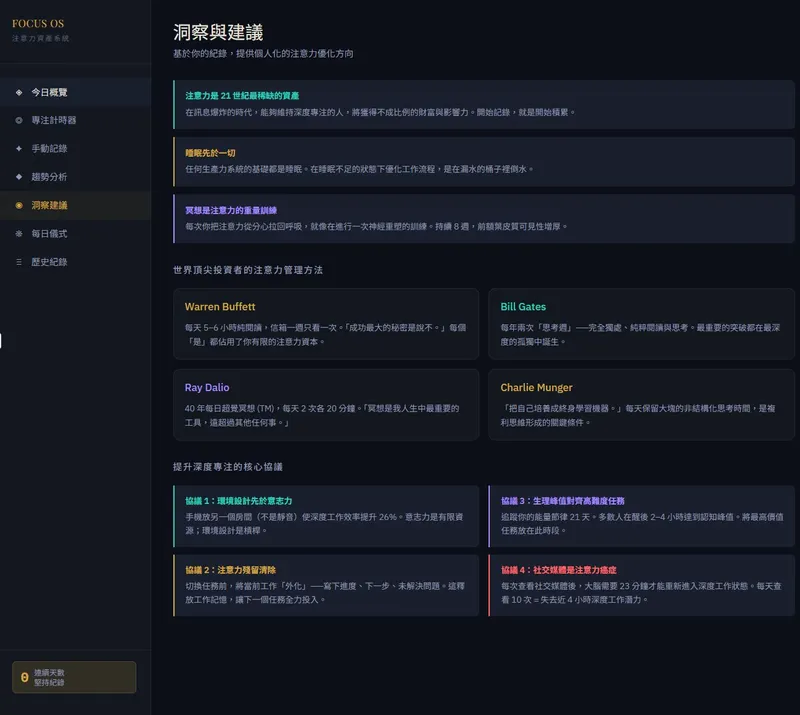
Task: Switch to 趨勢分析 view
Action: coord(76,177)
